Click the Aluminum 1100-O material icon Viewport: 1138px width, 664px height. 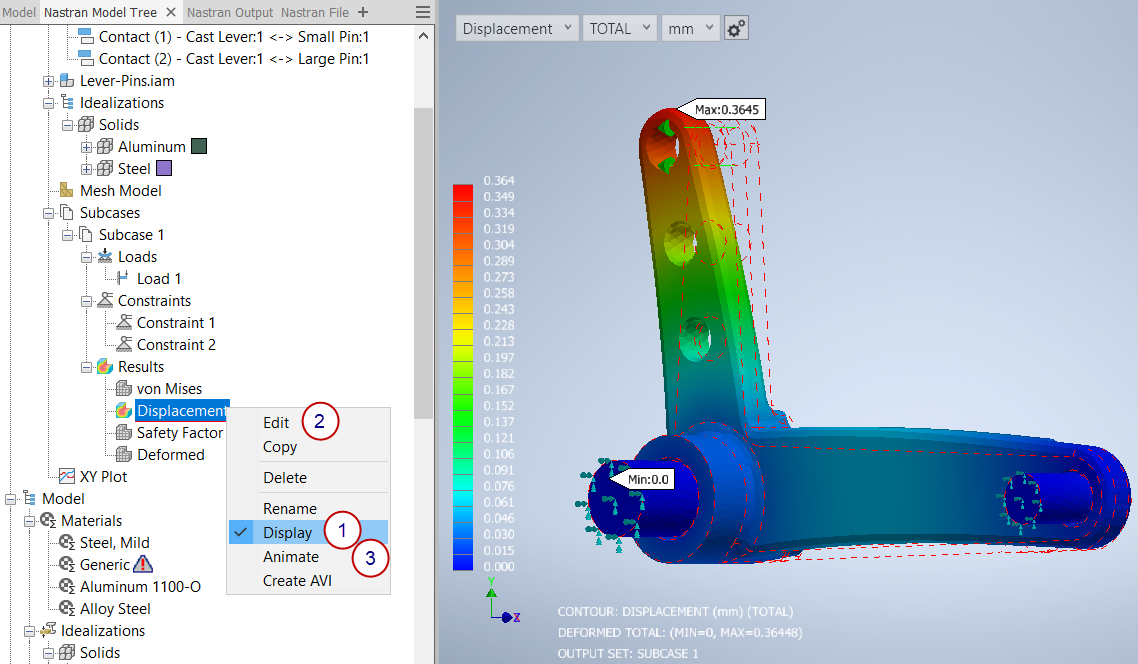click(x=67, y=586)
